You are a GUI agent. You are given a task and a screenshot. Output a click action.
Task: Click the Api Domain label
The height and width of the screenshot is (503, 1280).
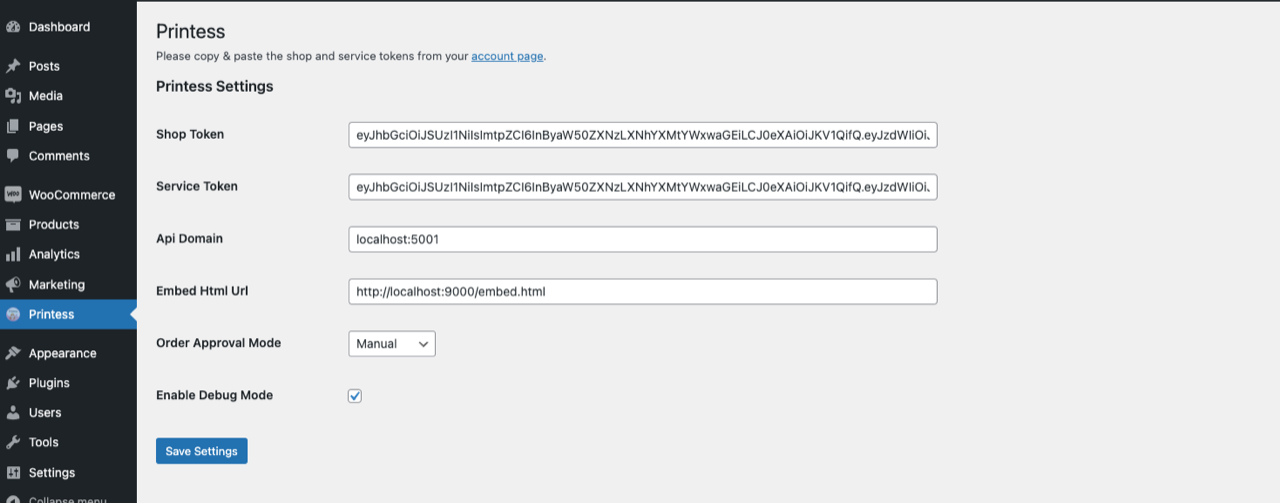189,238
